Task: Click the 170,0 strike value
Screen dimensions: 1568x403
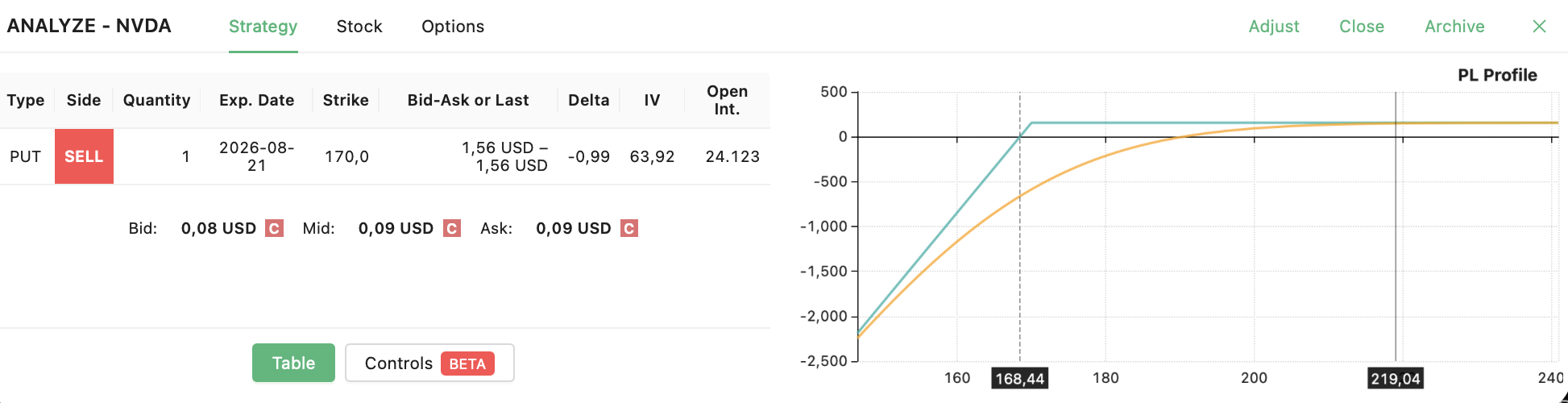Action: (x=346, y=156)
